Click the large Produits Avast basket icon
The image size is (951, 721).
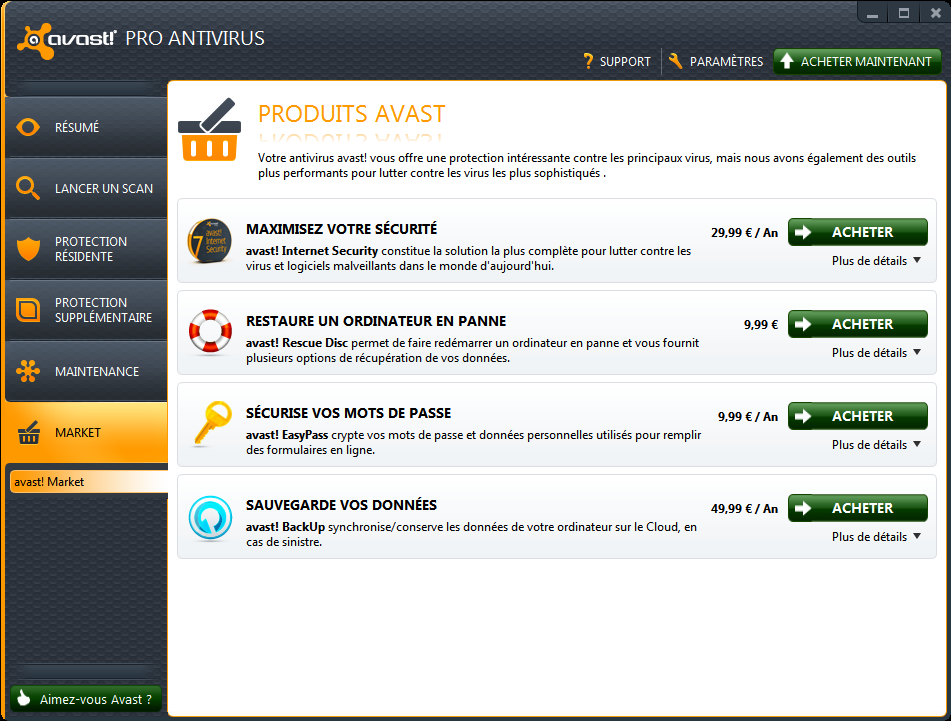(x=209, y=130)
